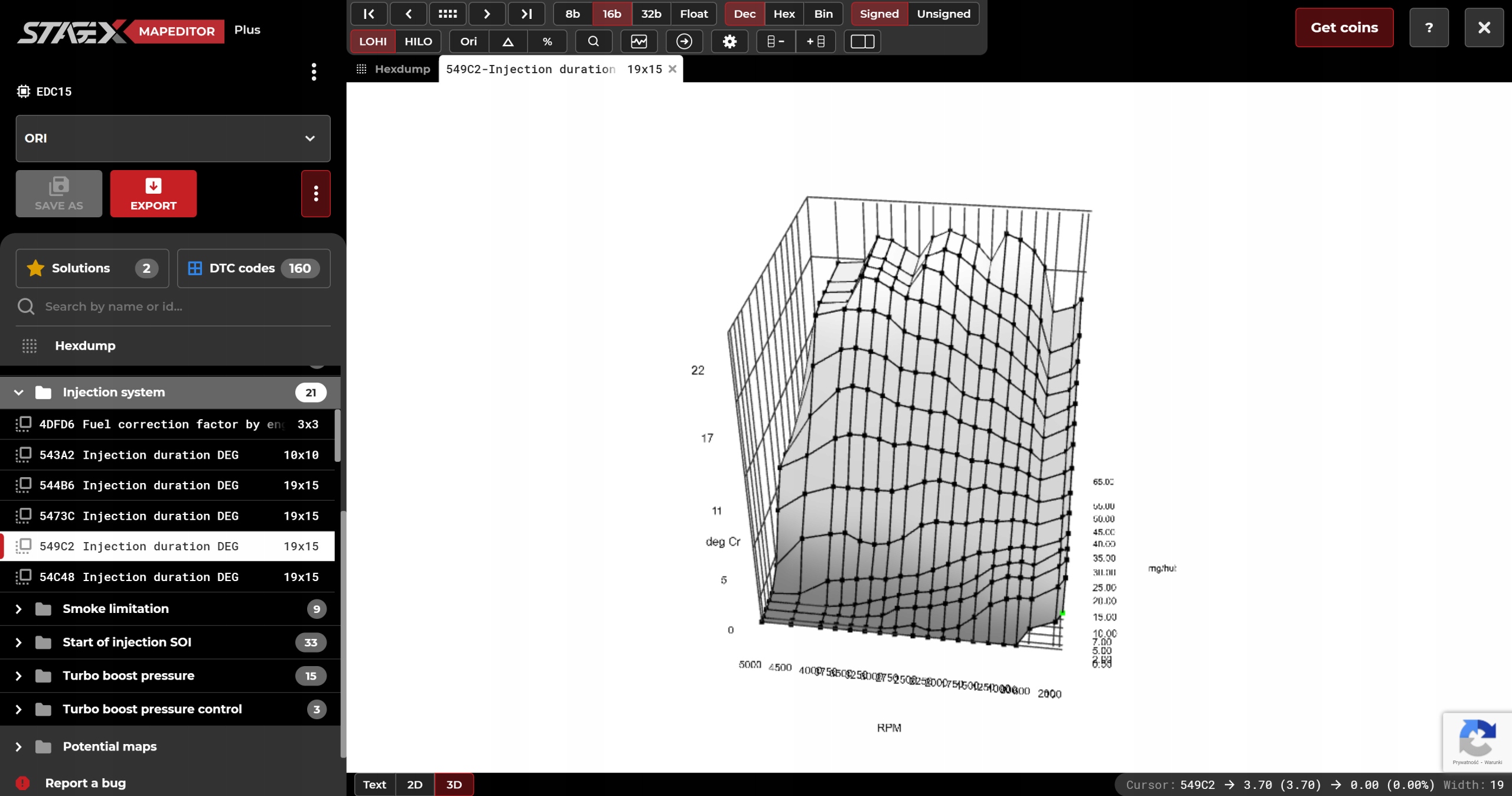The height and width of the screenshot is (796, 1512).
Task: Click the add column plus icon
Action: tap(816, 41)
